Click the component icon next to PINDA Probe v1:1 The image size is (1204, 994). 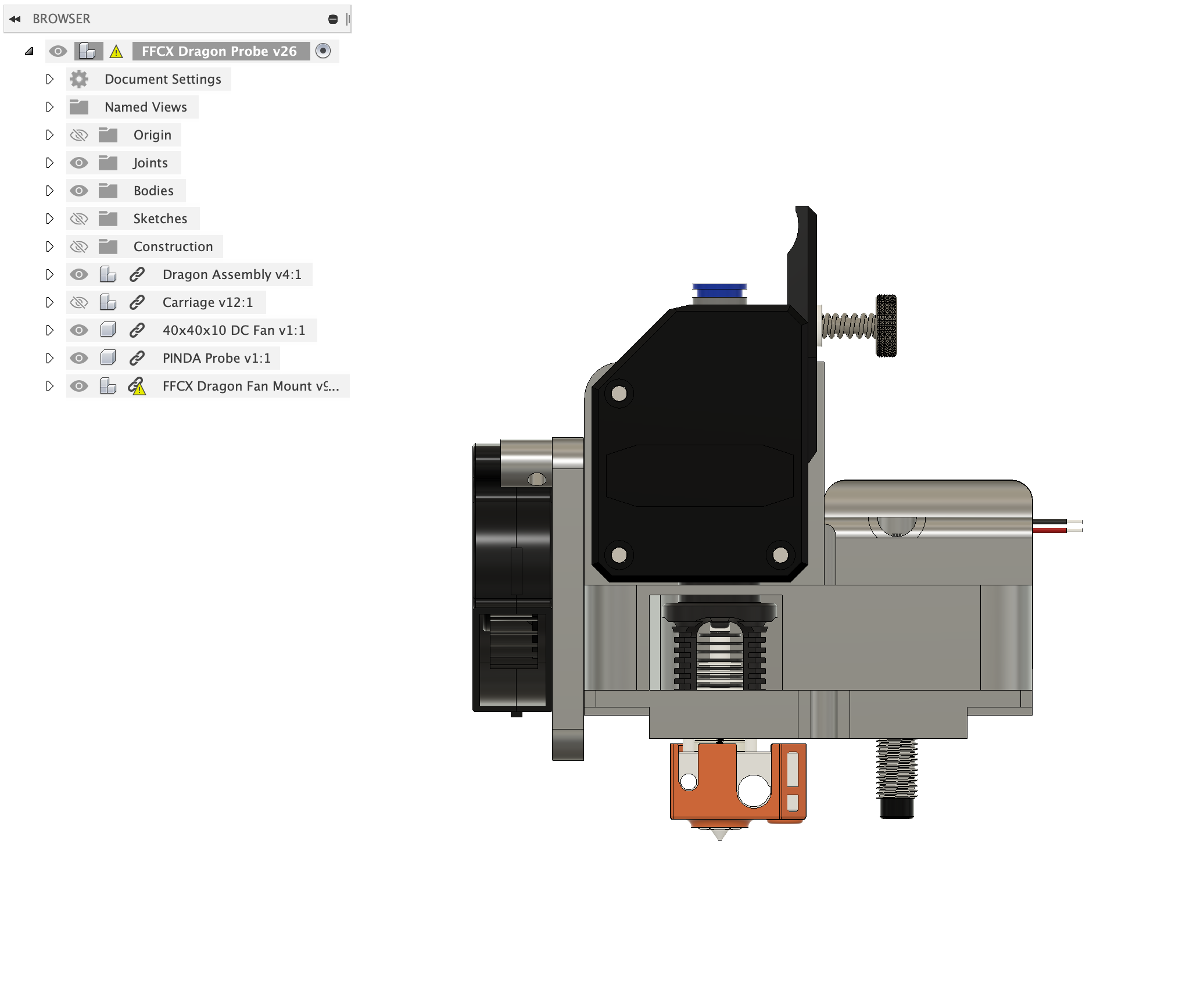pyautogui.click(x=108, y=357)
